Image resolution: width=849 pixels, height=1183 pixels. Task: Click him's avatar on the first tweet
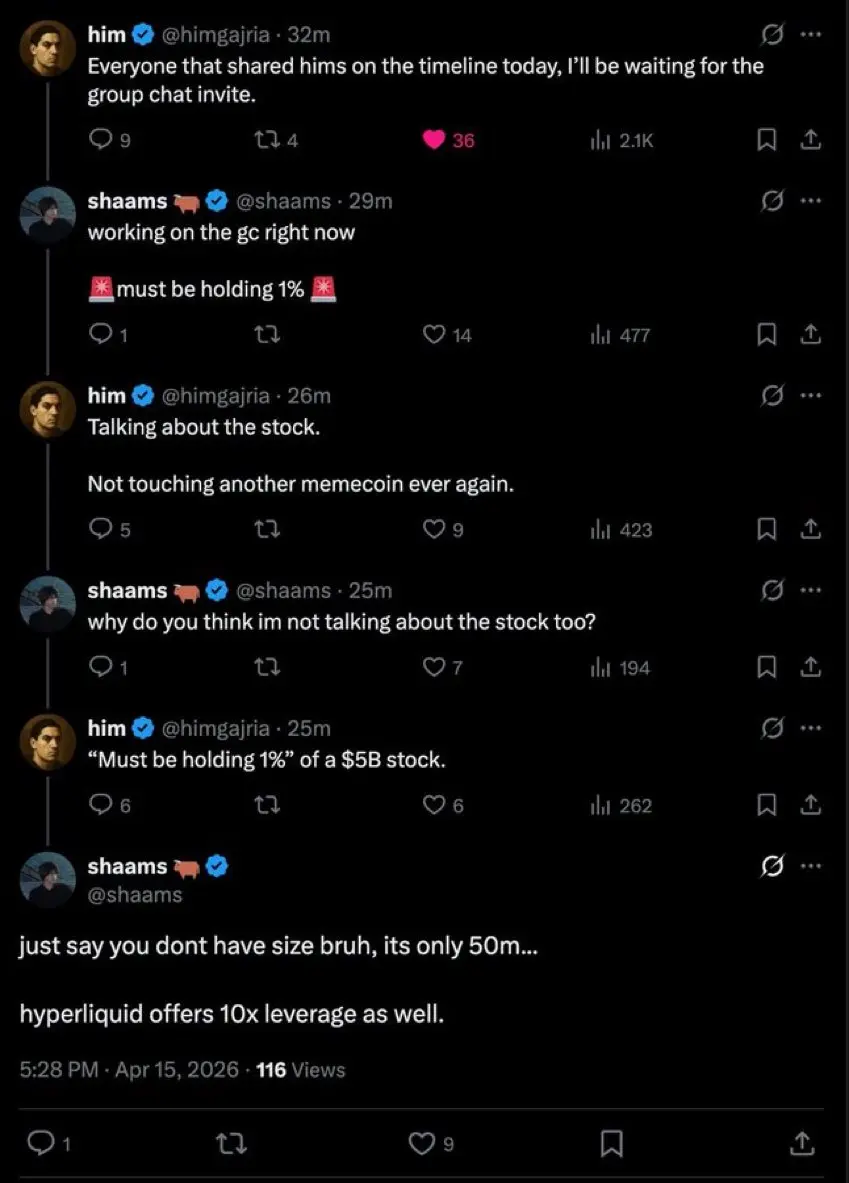[48, 49]
